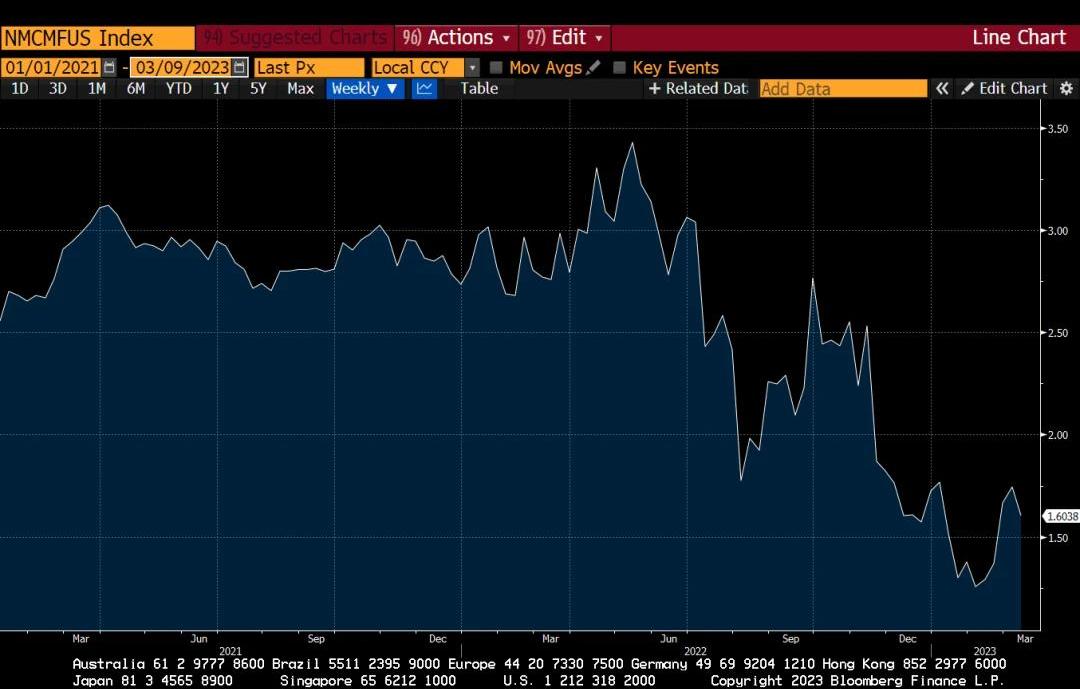Image resolution: width=1080 pixels, height=689 pixels.
Task: Toggle the Key Events checkbox
Action: (x=620, y=68)
